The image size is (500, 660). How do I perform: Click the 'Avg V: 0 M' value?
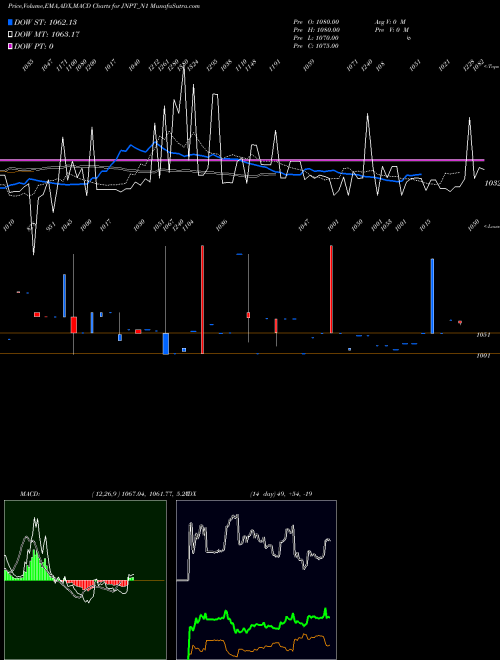390,22
